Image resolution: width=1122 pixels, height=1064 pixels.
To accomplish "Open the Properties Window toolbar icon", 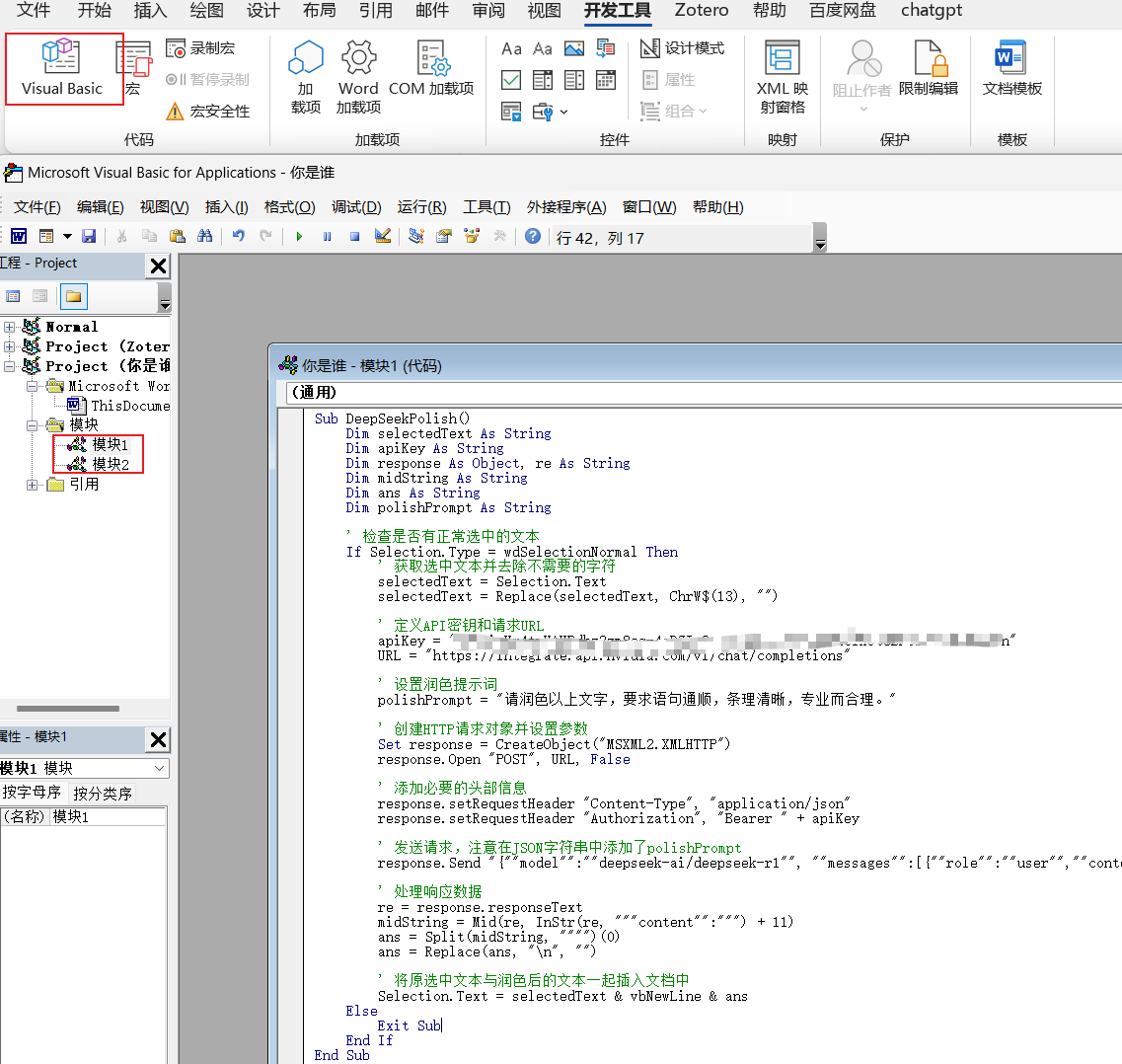I will click(x=444, y=236).
